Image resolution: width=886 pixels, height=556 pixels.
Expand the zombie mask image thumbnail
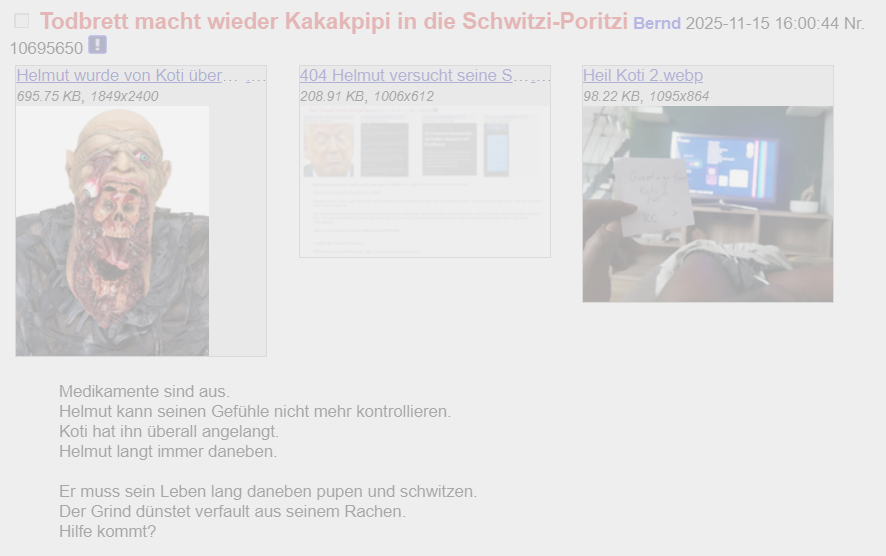pyautogui.click(x=112, y=230)
